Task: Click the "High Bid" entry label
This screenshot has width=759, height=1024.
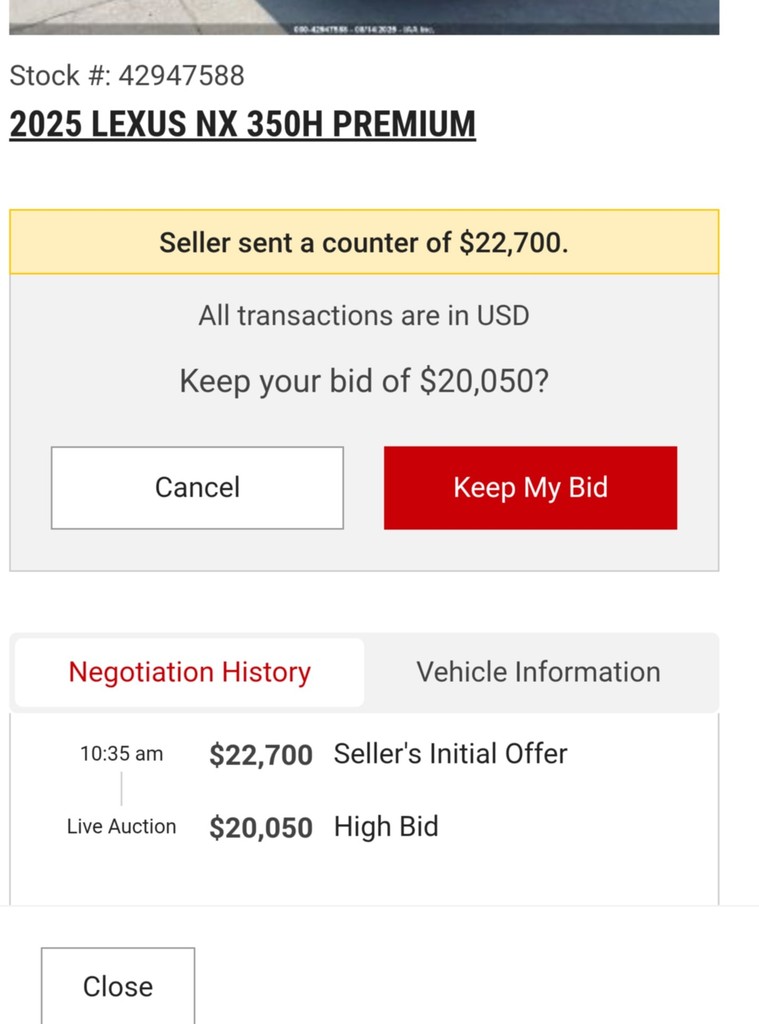Action: pos(386,827)
